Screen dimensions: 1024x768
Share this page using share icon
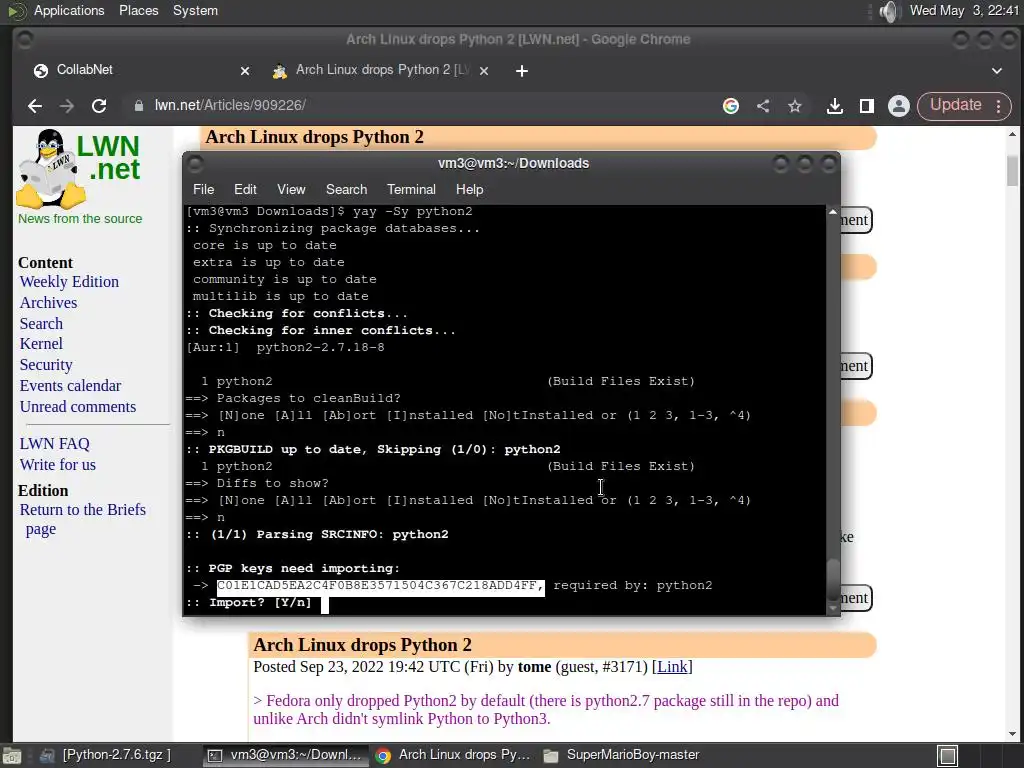(763, 106)
